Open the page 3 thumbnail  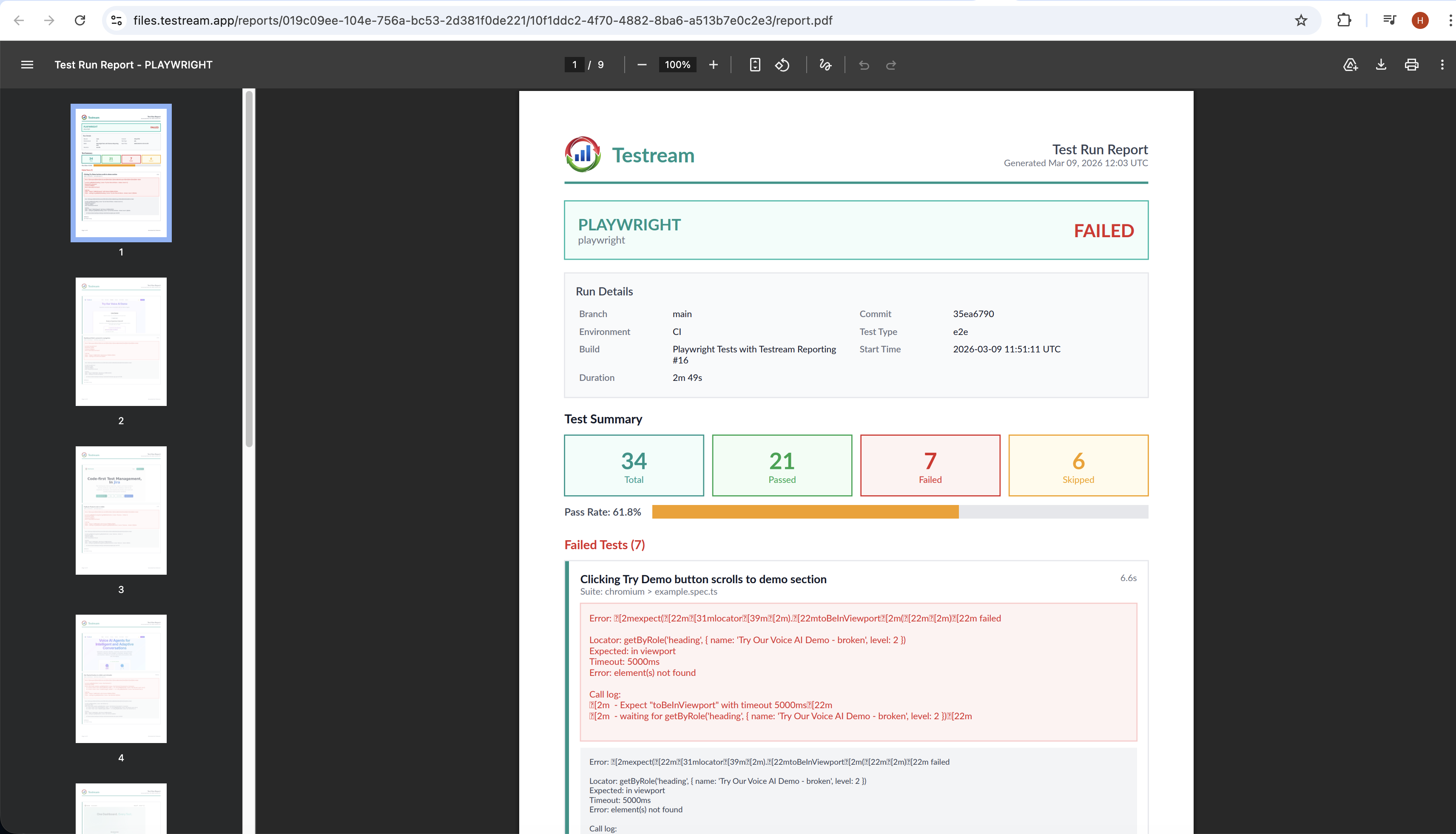coord(121,510)
